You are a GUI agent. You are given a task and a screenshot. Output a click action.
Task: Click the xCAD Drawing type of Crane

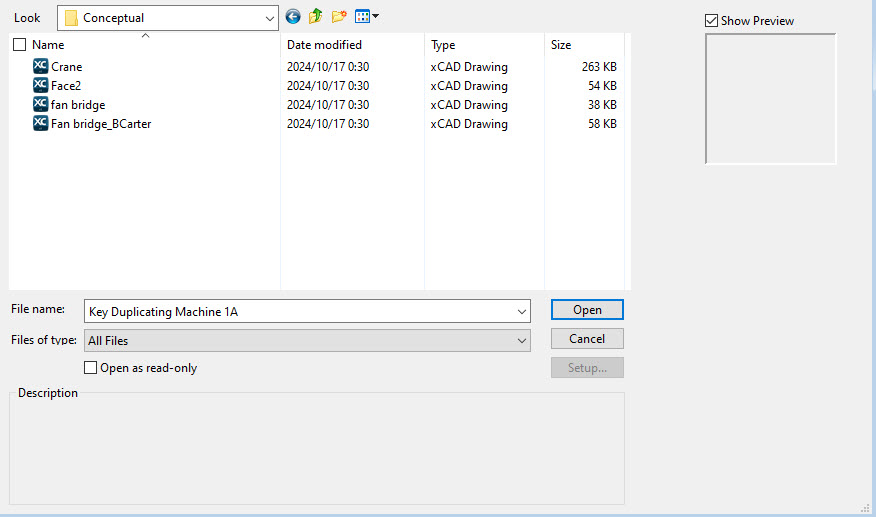click(x=469, y=67)
